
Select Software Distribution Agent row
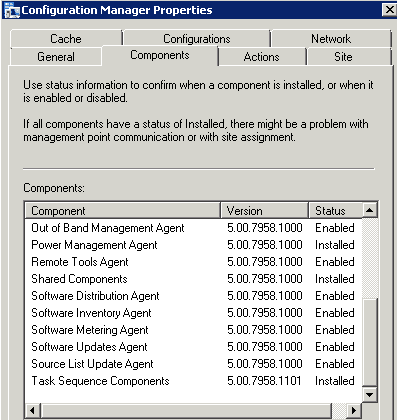[x=193, y=296]
